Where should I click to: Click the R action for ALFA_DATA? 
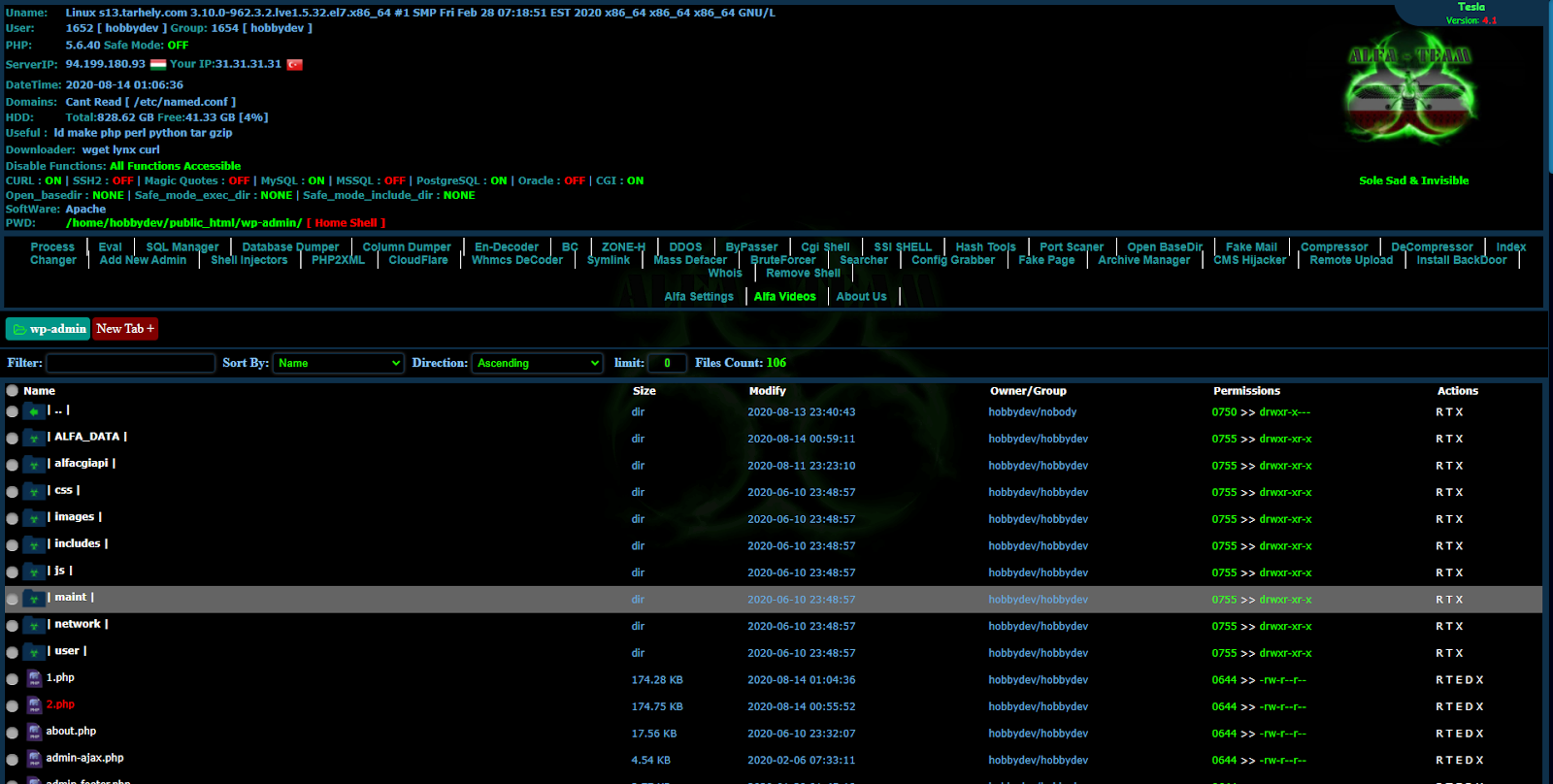point(1439,439)
